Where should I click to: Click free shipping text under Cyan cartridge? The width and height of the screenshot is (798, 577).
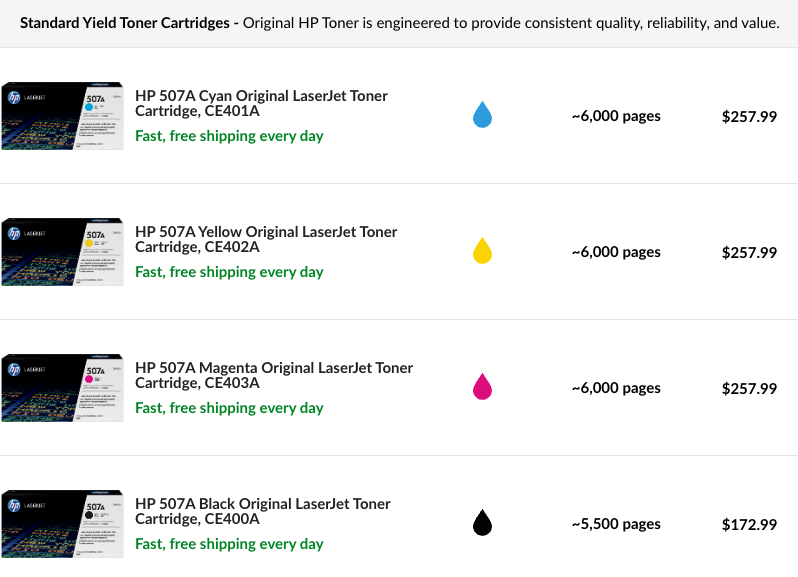pos(229,136)
